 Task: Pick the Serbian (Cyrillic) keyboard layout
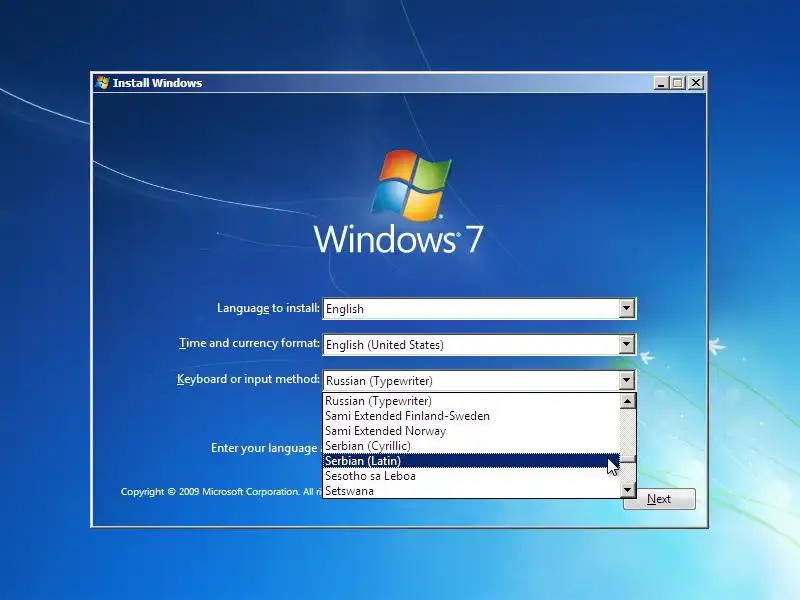click(x=471, y=446)
